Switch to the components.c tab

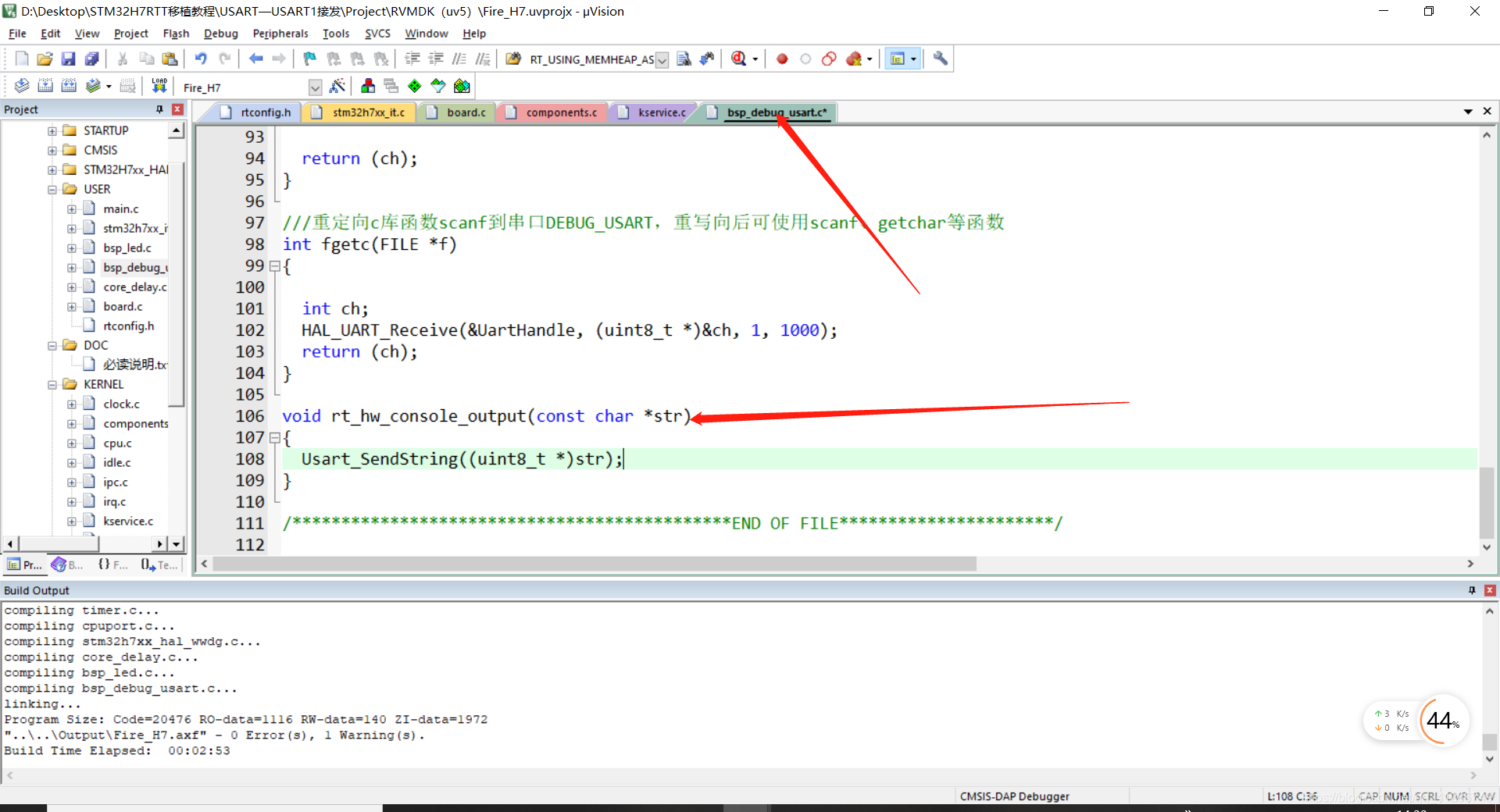coord(552,112)
